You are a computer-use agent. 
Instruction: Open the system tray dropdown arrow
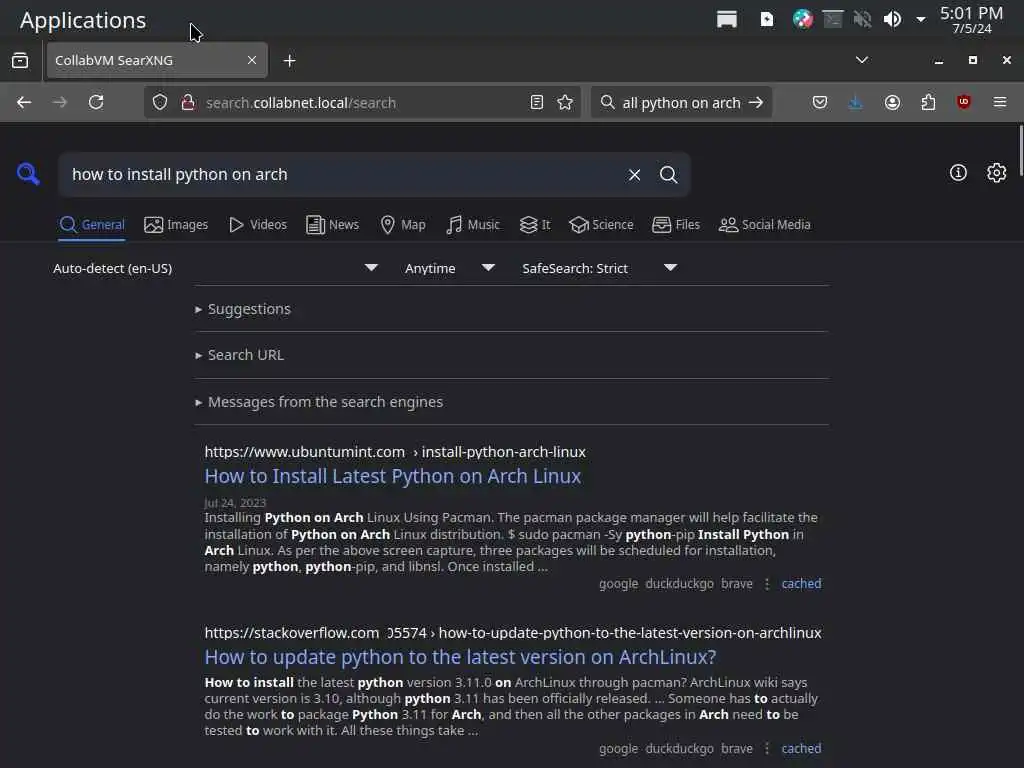click(x=921, y=20)
